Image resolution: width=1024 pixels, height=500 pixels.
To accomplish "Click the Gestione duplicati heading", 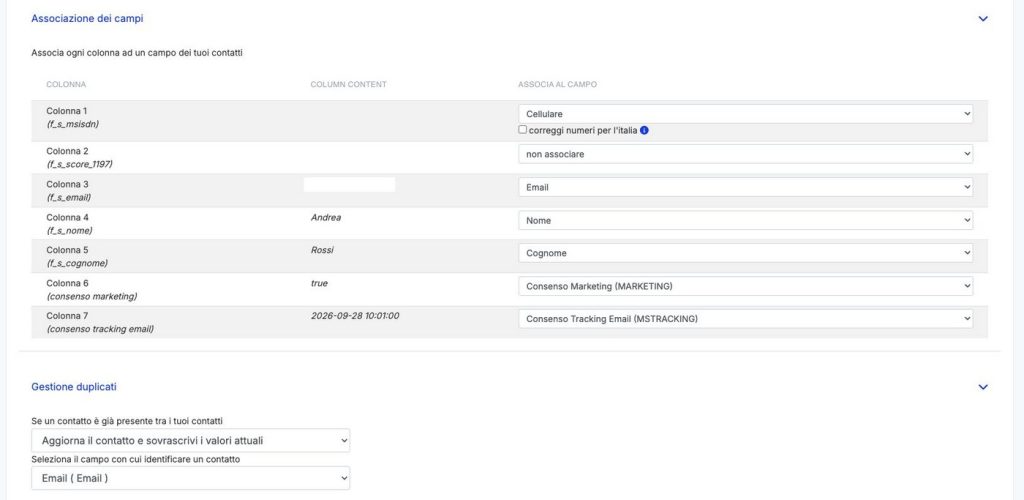I will click(x=74, y=387).
